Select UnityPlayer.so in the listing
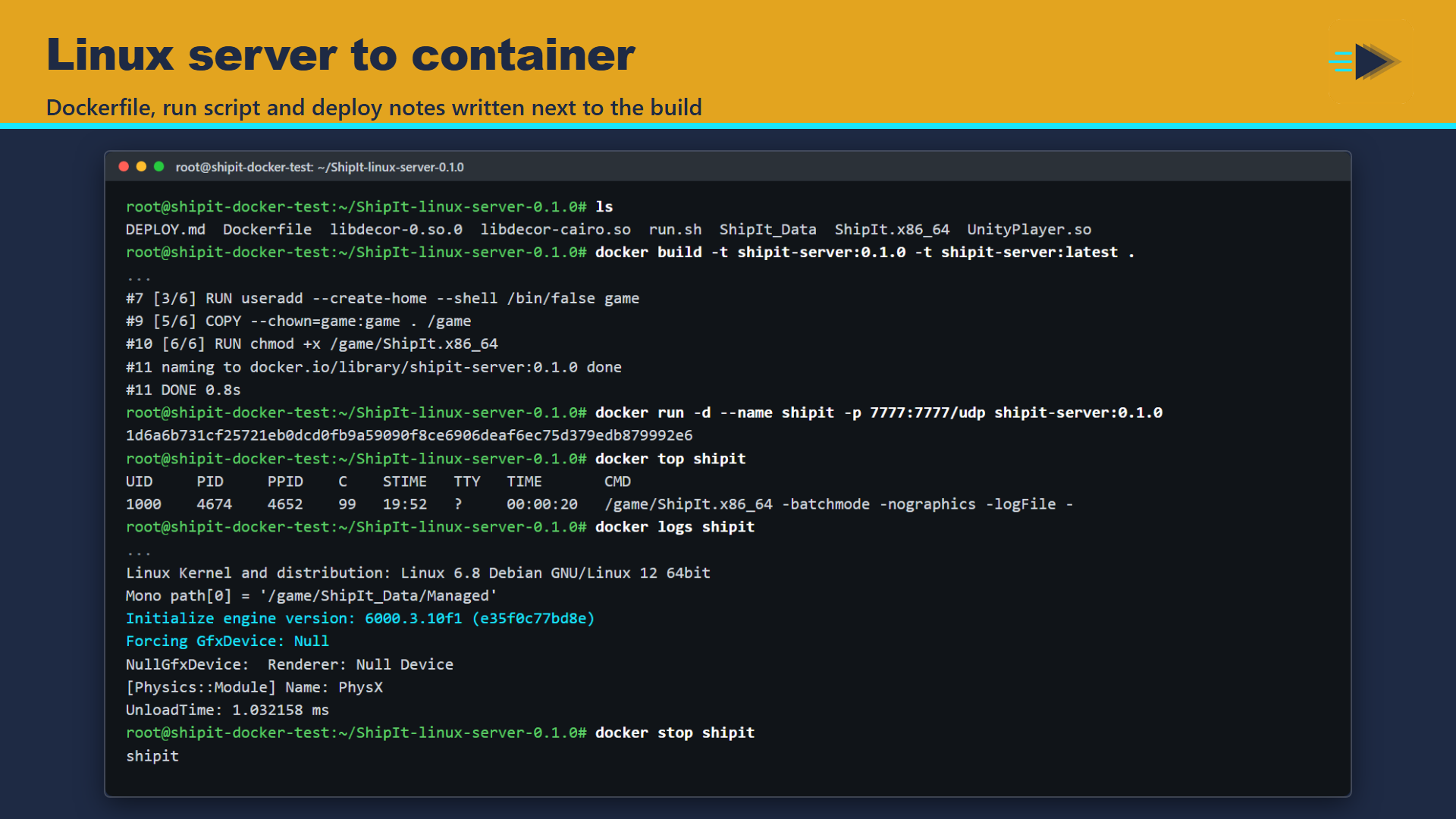The image size is (1456, 819). 1029,229
